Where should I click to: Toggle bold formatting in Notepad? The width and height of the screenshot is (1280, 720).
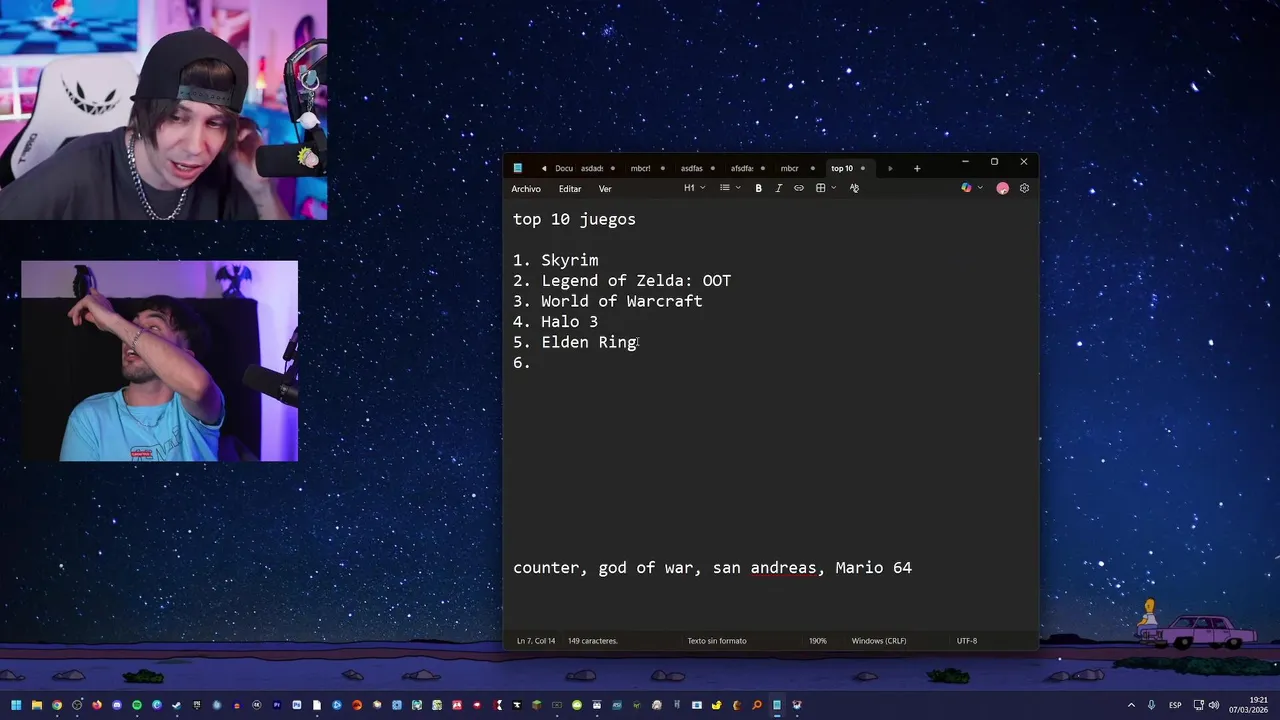point(758,188)
